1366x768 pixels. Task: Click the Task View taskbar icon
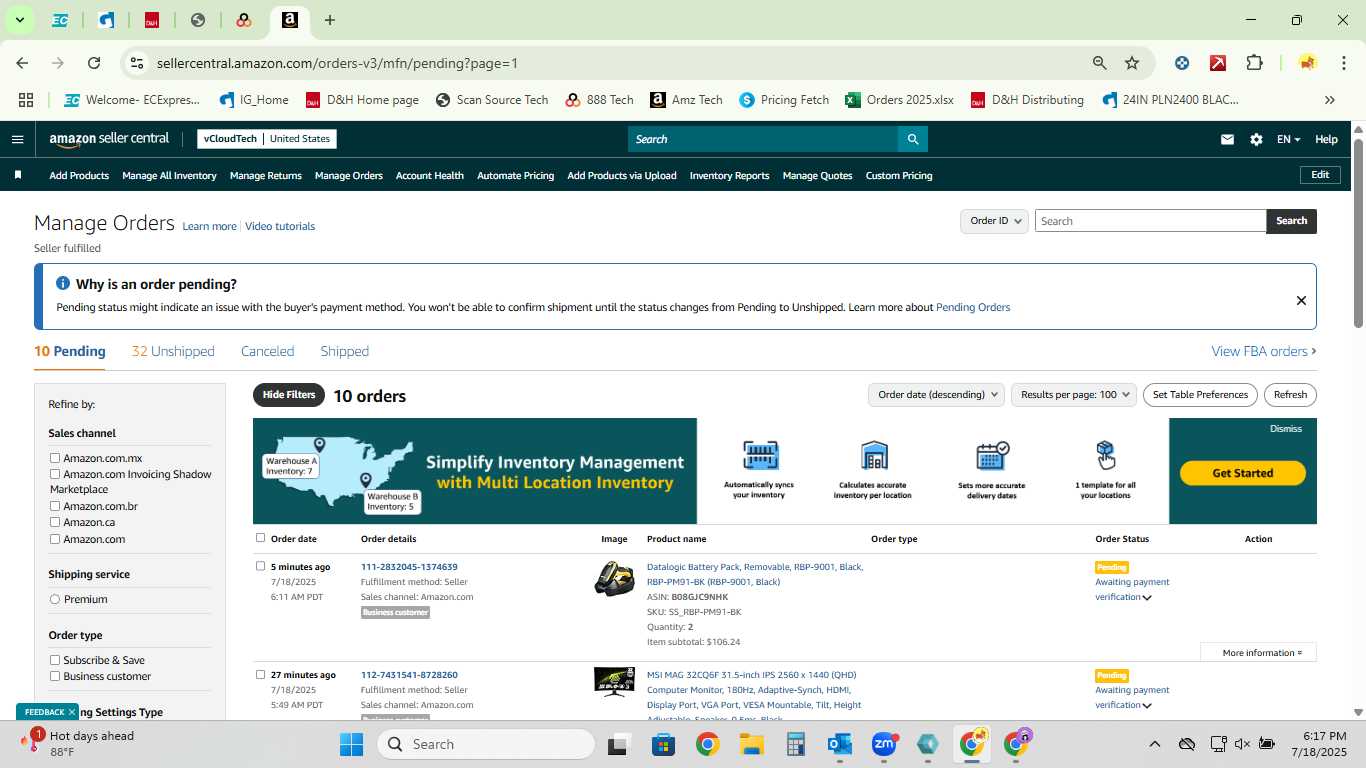point(619,744)
